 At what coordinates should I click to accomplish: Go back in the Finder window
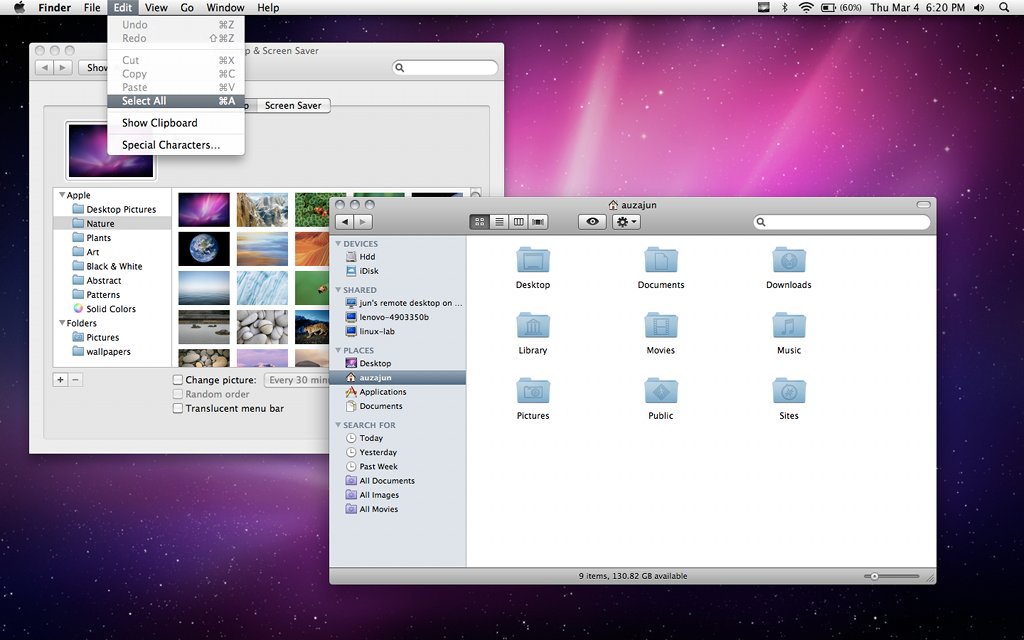345,222
